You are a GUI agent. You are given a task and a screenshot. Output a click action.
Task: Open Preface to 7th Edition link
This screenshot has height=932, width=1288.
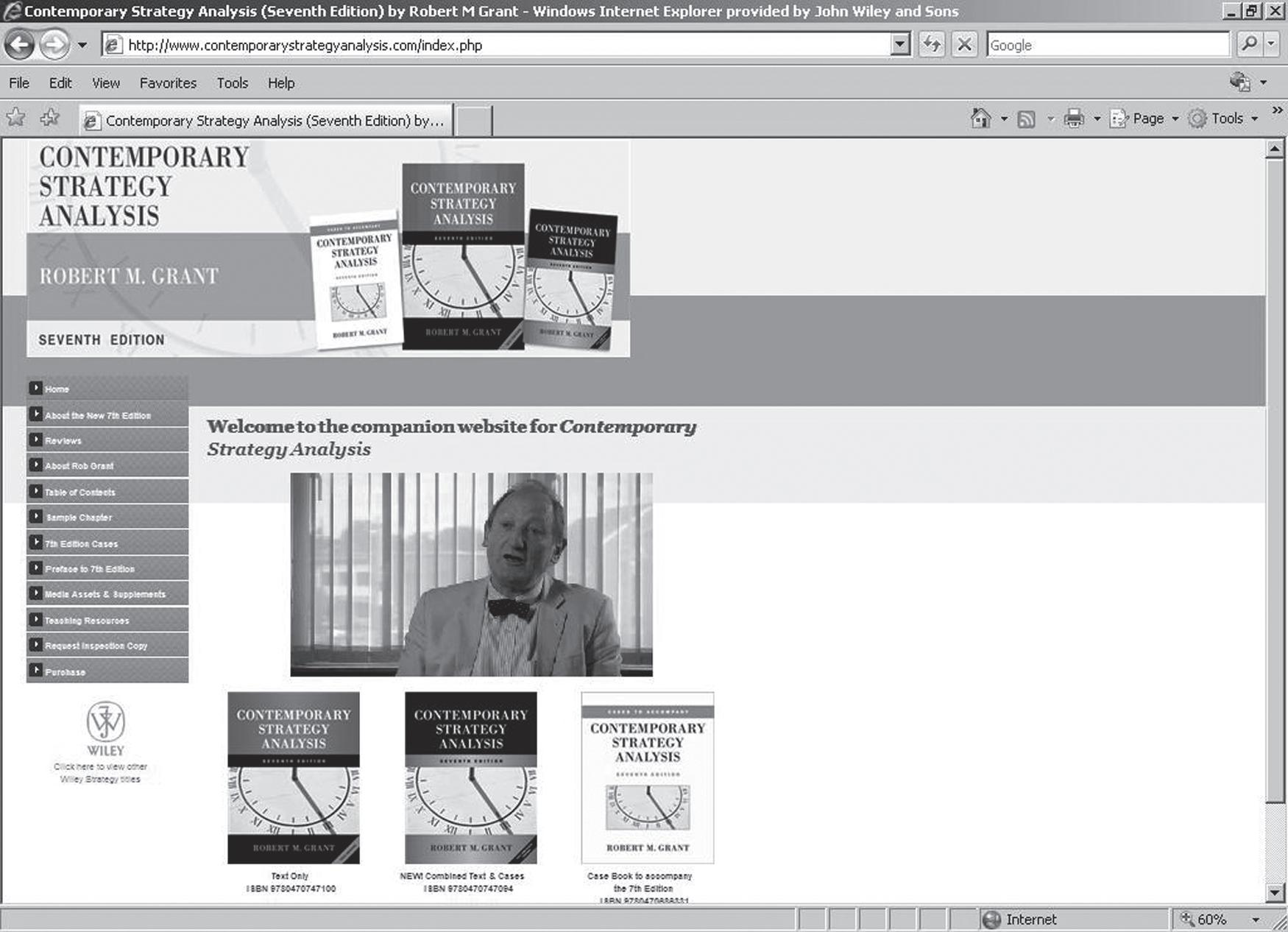click(107, 569)
